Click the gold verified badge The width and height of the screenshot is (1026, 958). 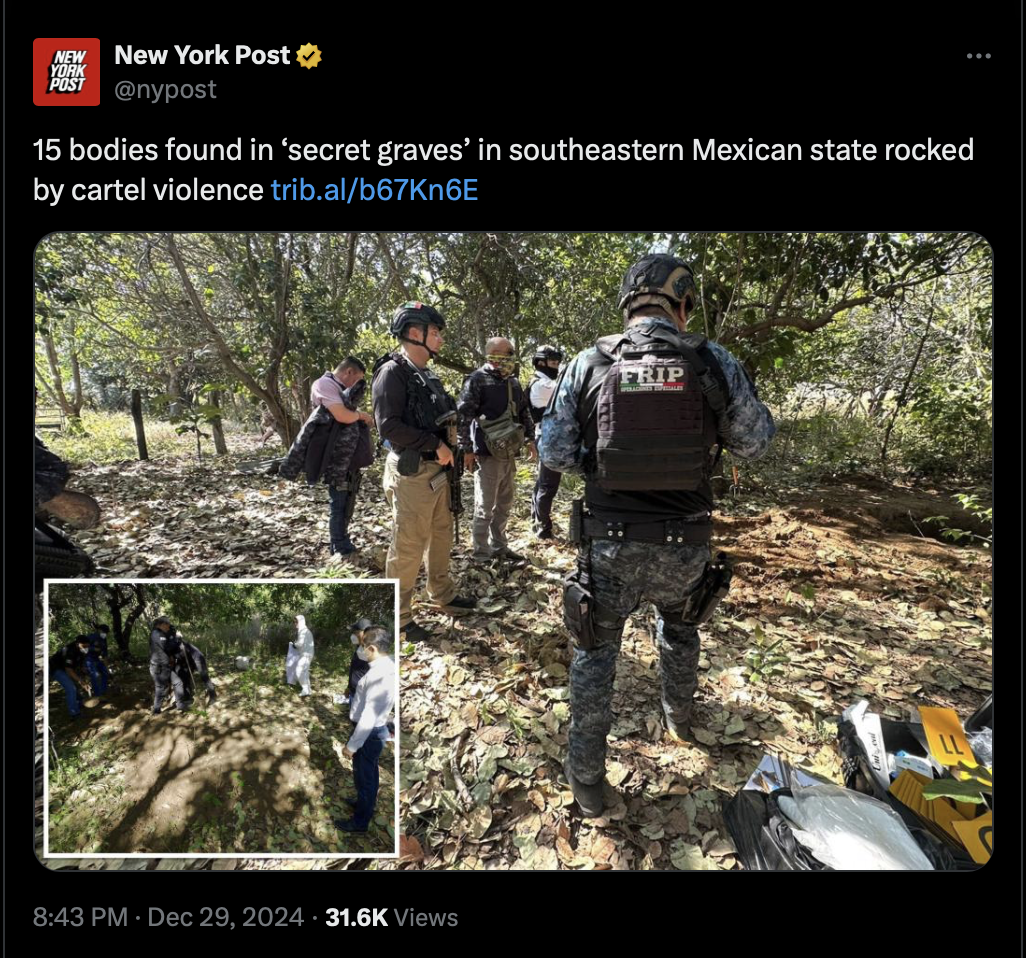click(309, 56)
